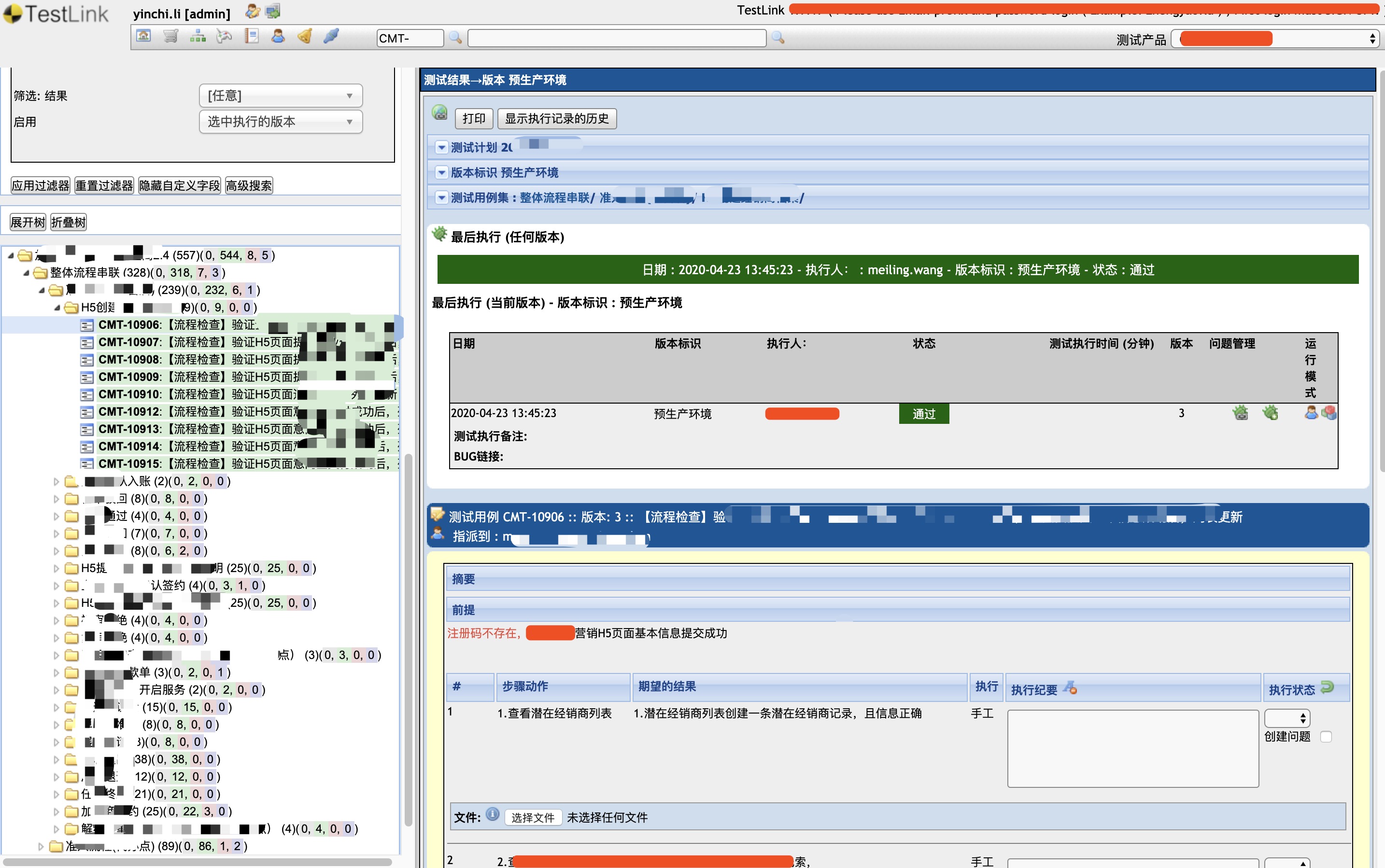Click the 展开树 button
The image size is (1385, 868).
pos(28,222)
